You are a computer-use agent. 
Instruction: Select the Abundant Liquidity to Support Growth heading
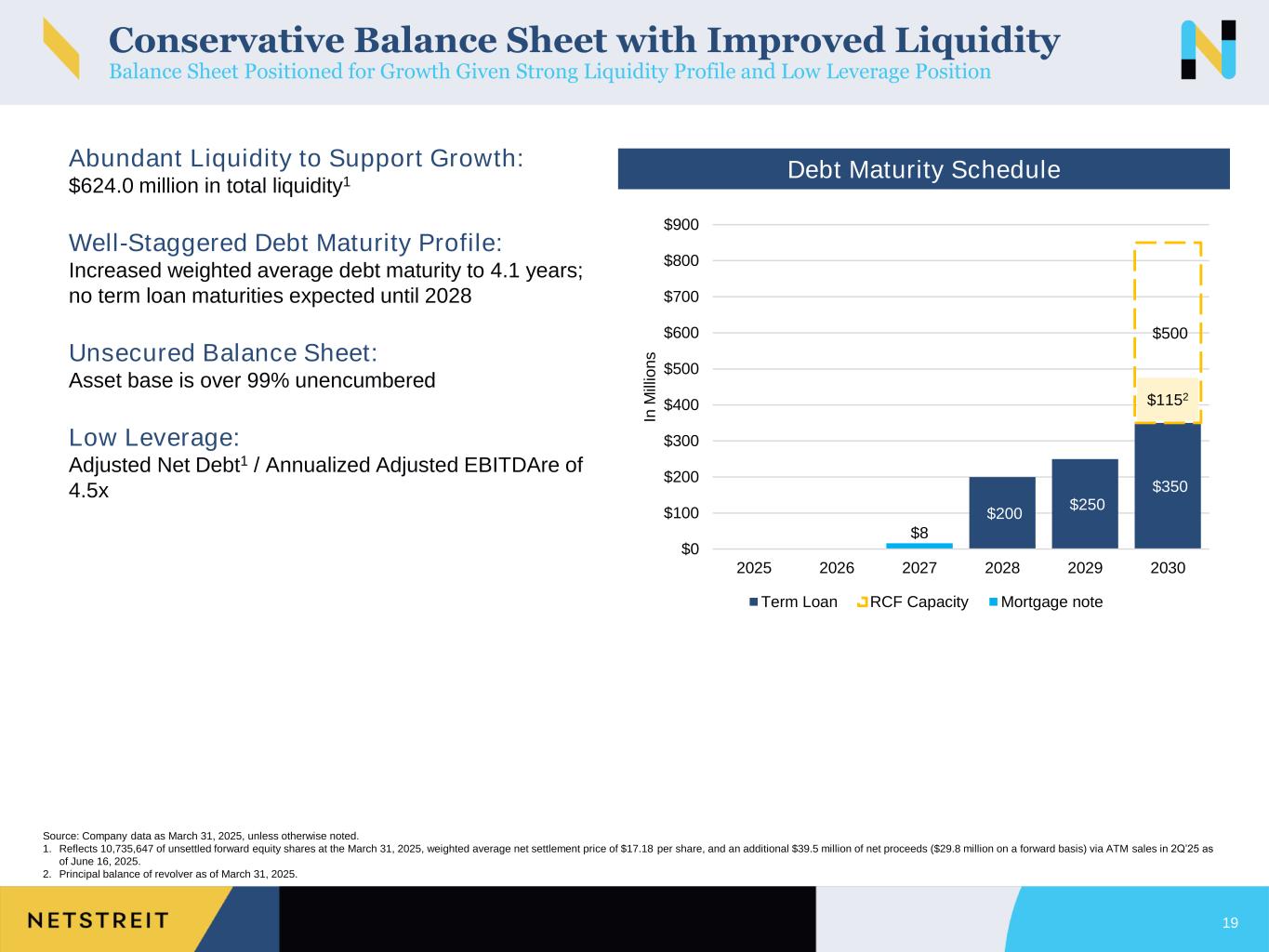coord(296,159)
